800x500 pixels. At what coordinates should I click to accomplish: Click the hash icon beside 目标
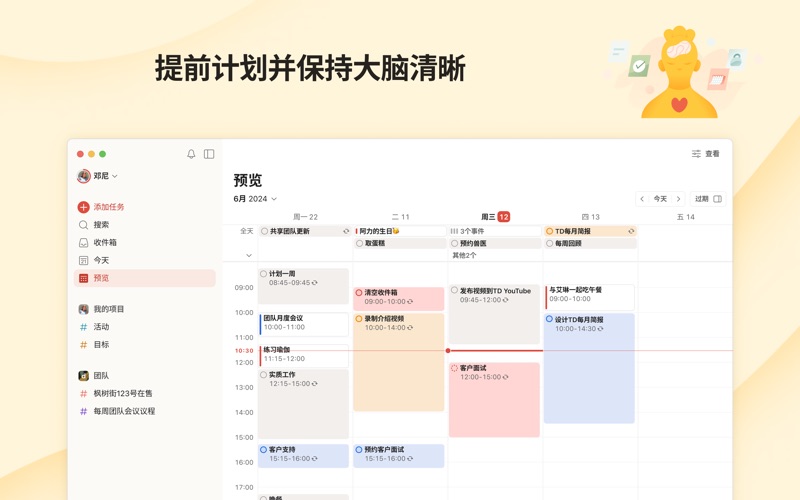click(x=84, y=345)
